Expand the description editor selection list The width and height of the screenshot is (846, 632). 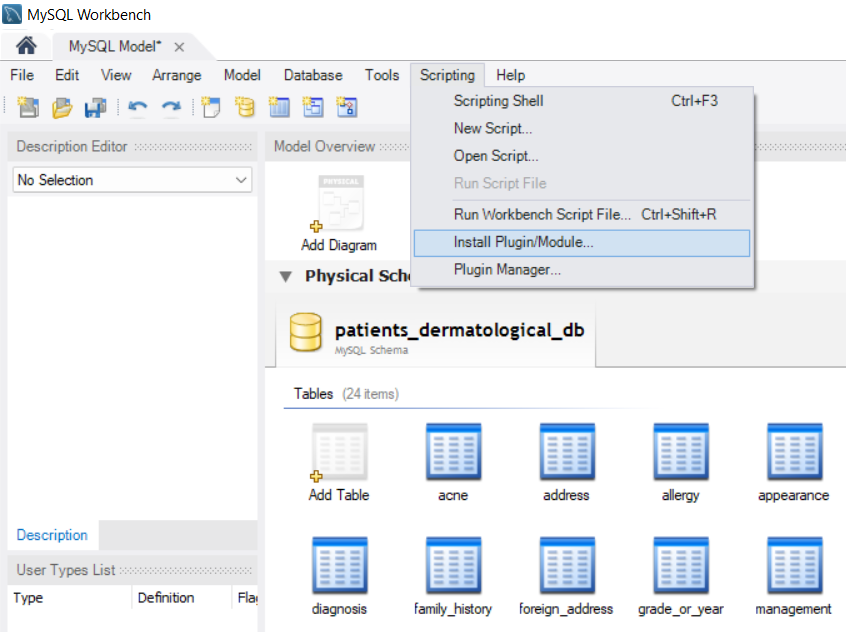click(x=240, y=180)
